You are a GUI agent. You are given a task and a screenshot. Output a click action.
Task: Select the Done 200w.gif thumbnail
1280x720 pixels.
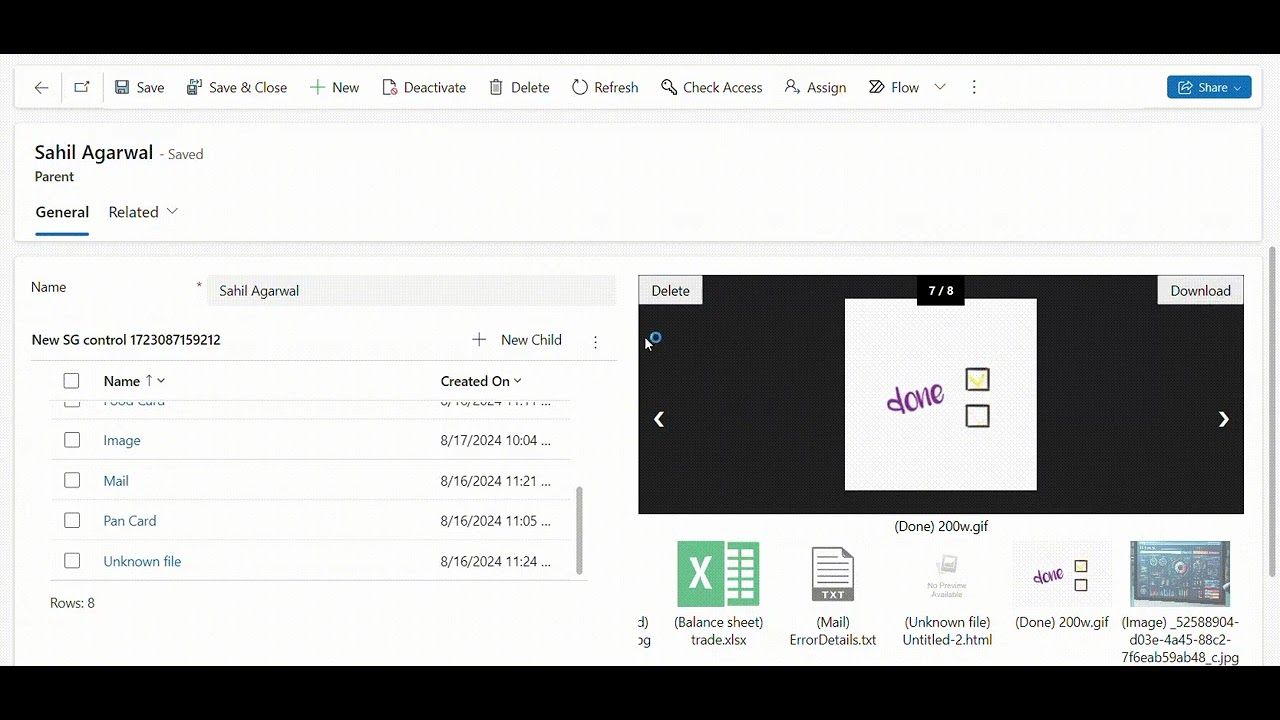(x=1062, y=575)
